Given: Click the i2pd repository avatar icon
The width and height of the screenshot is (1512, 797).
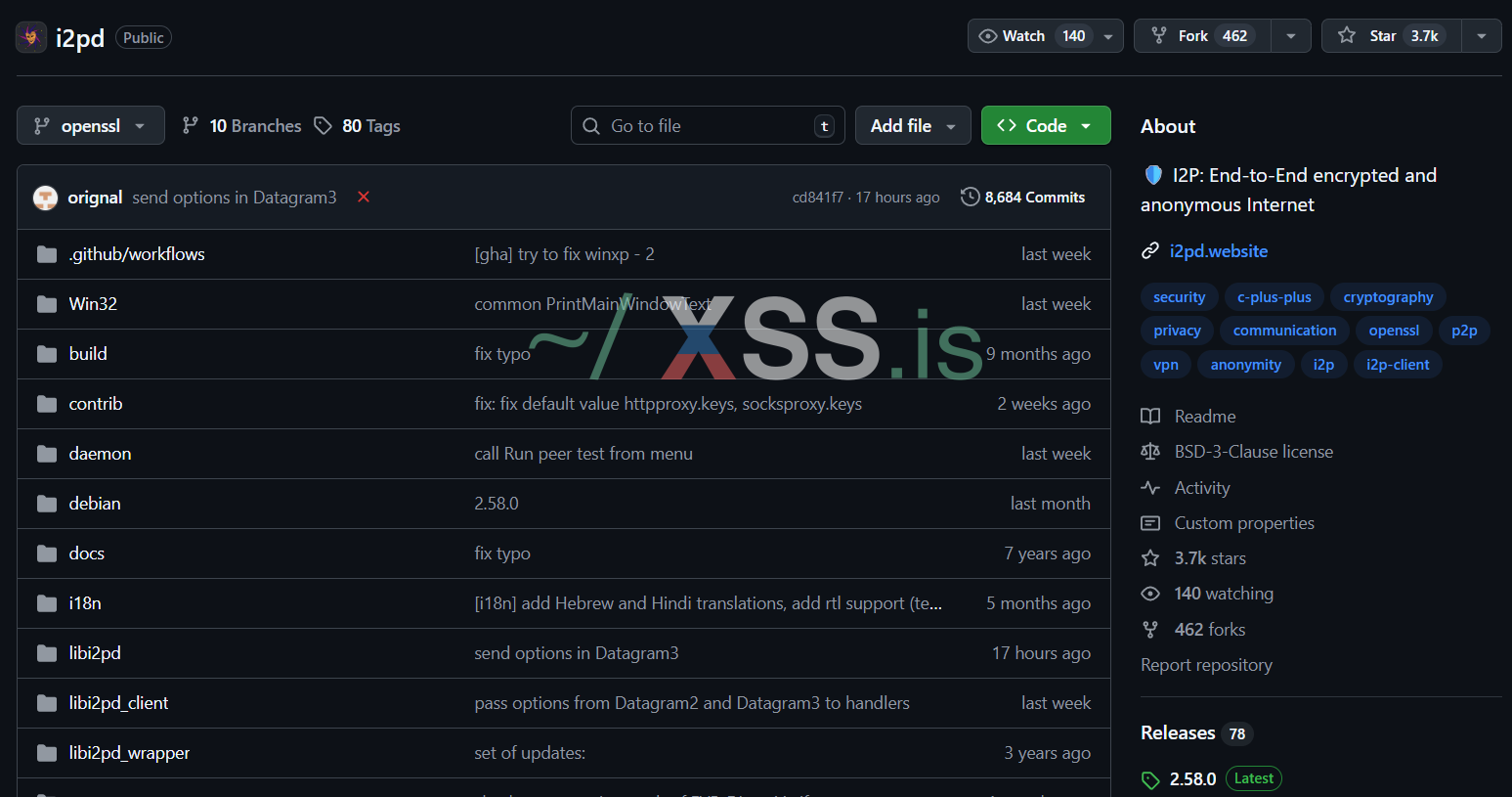Looking at the screenshot, I should [31, 37].
